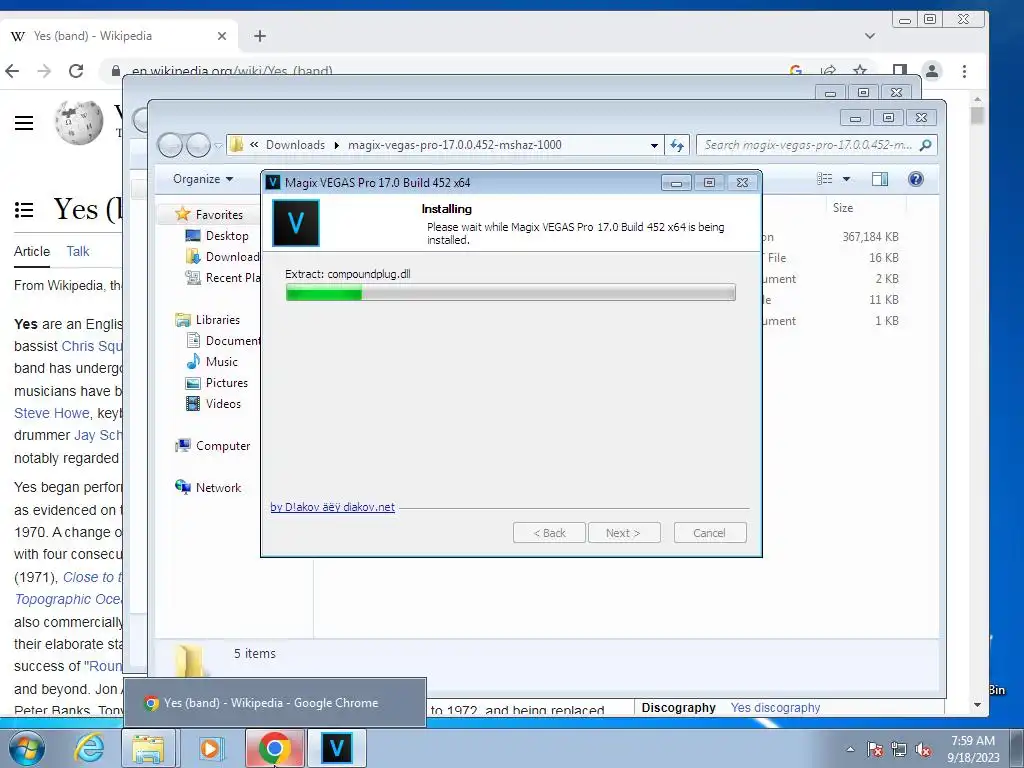The height and width of the screenshot is (768, 1024).
Task: Go back in Chrome
Action: [12, 71]
